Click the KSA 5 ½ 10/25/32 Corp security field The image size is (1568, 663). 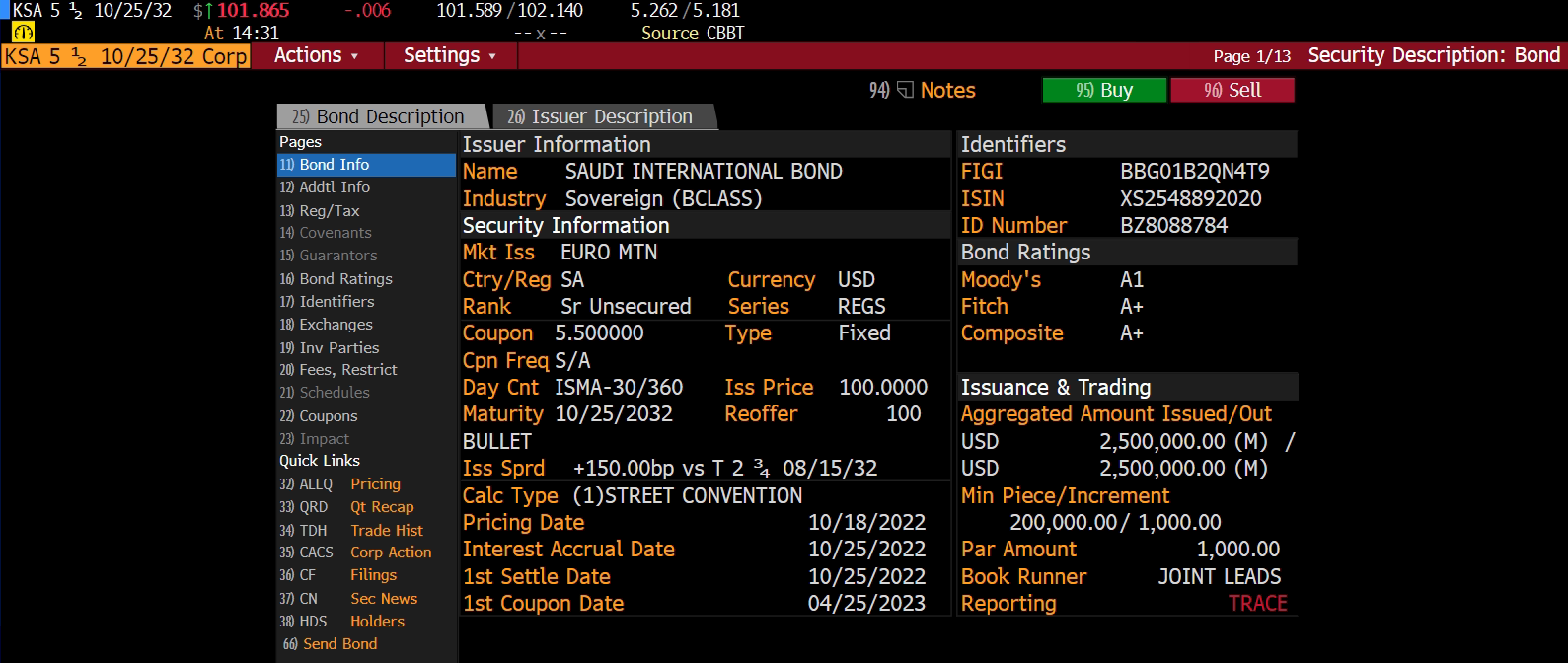(126, 56)
